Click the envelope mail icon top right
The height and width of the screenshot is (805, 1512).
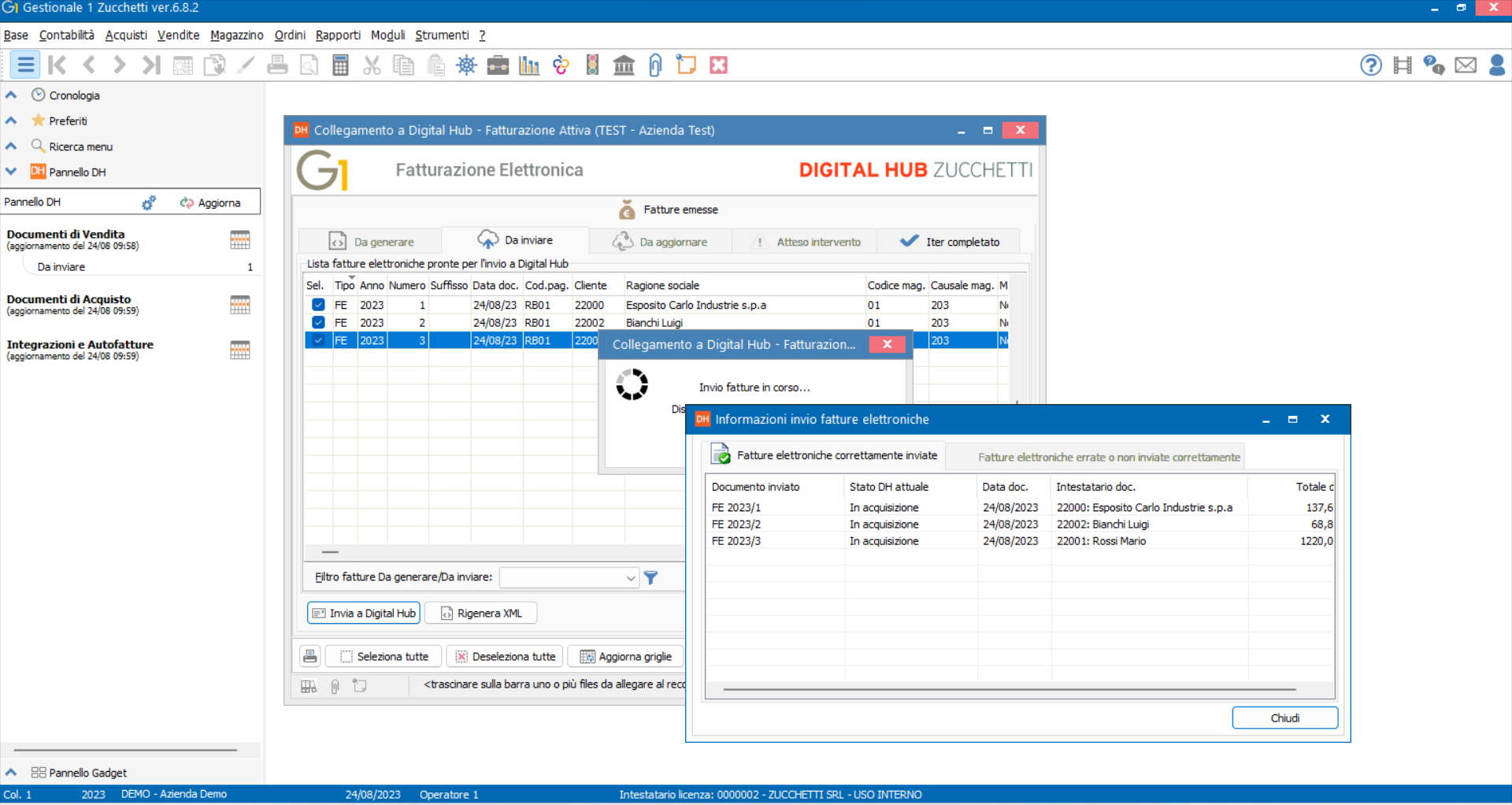(1466, 65)
